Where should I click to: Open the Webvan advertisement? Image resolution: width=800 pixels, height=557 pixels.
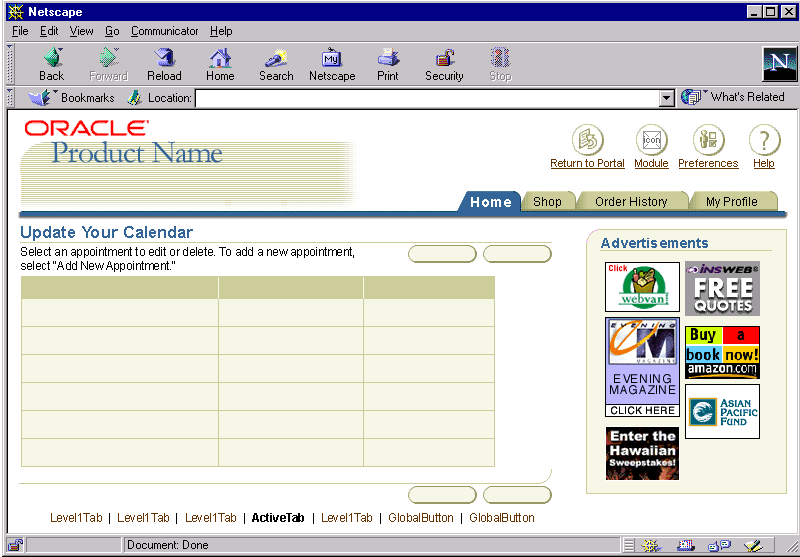tap(642, 287)
